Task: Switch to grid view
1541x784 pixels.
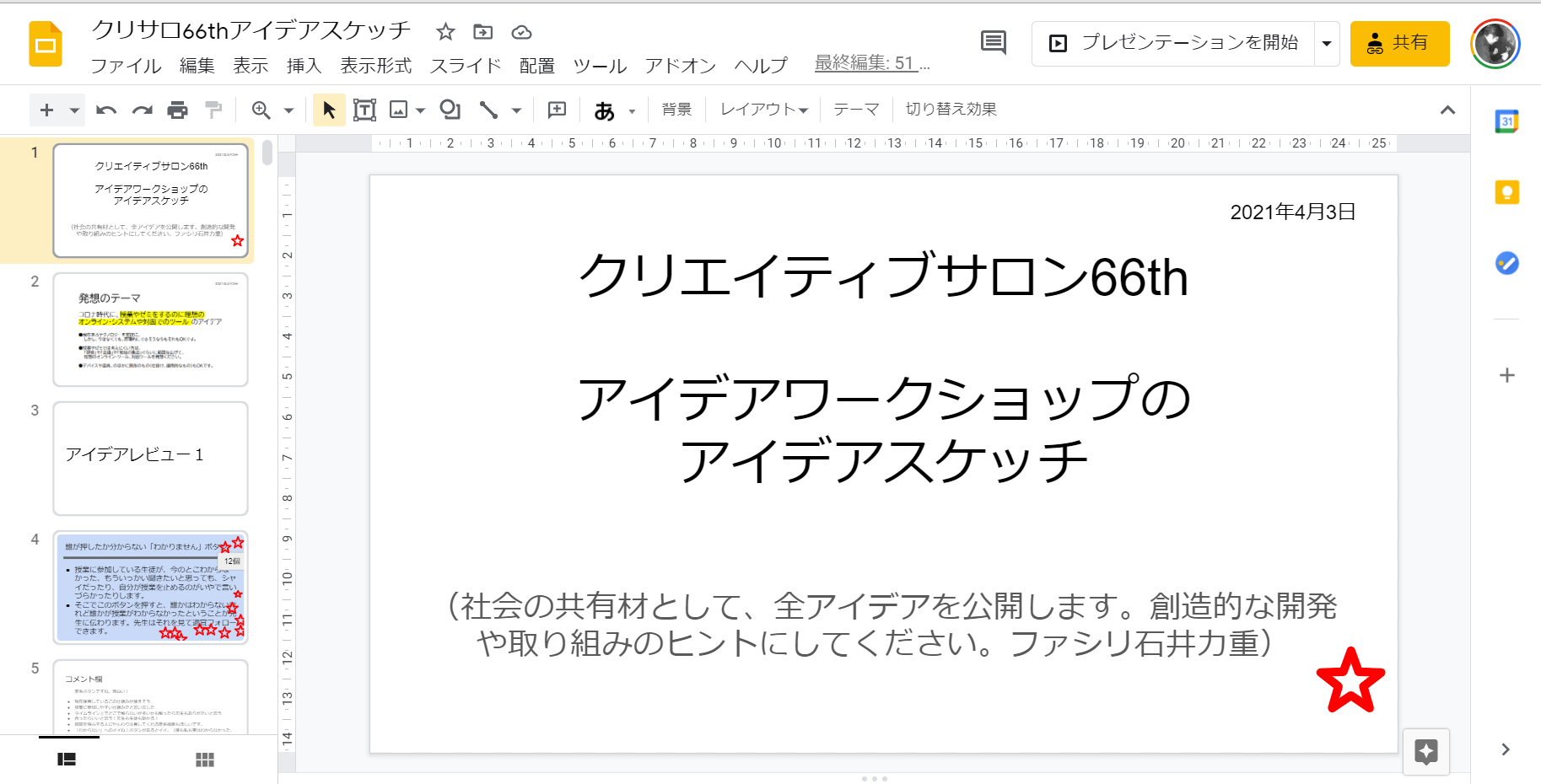Action: 205,760
